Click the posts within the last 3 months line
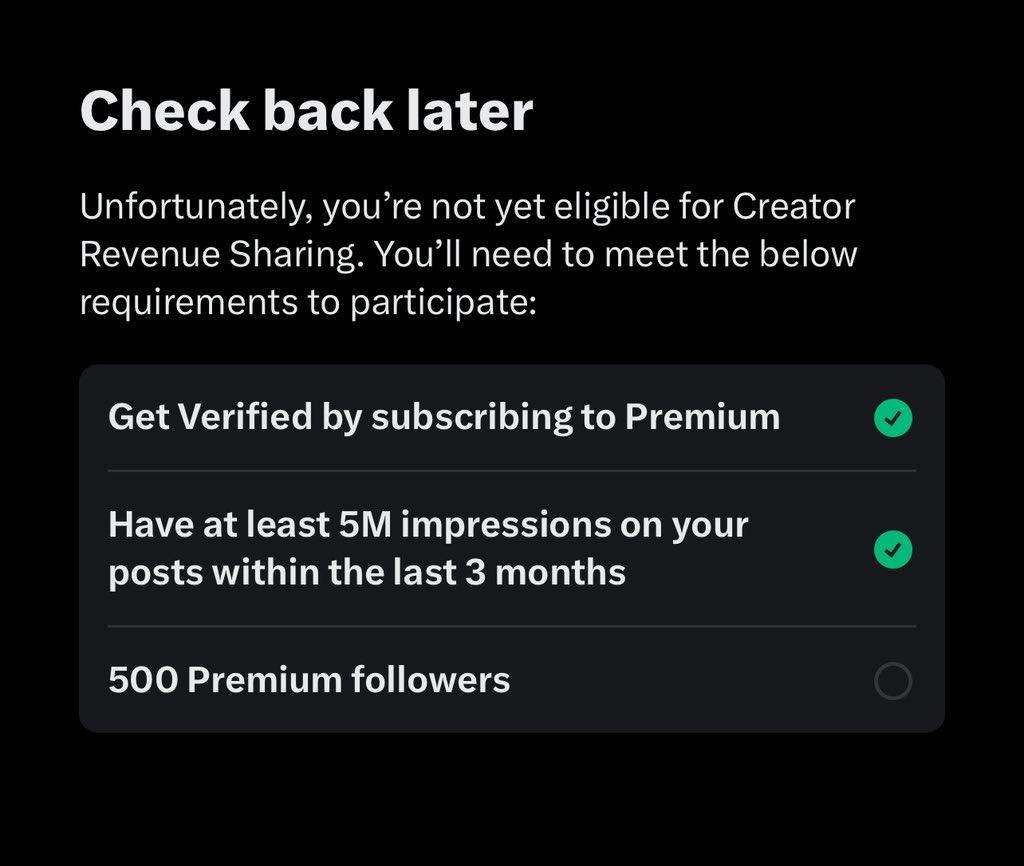This screenshot has width=1024, height=866. [367, 573]
